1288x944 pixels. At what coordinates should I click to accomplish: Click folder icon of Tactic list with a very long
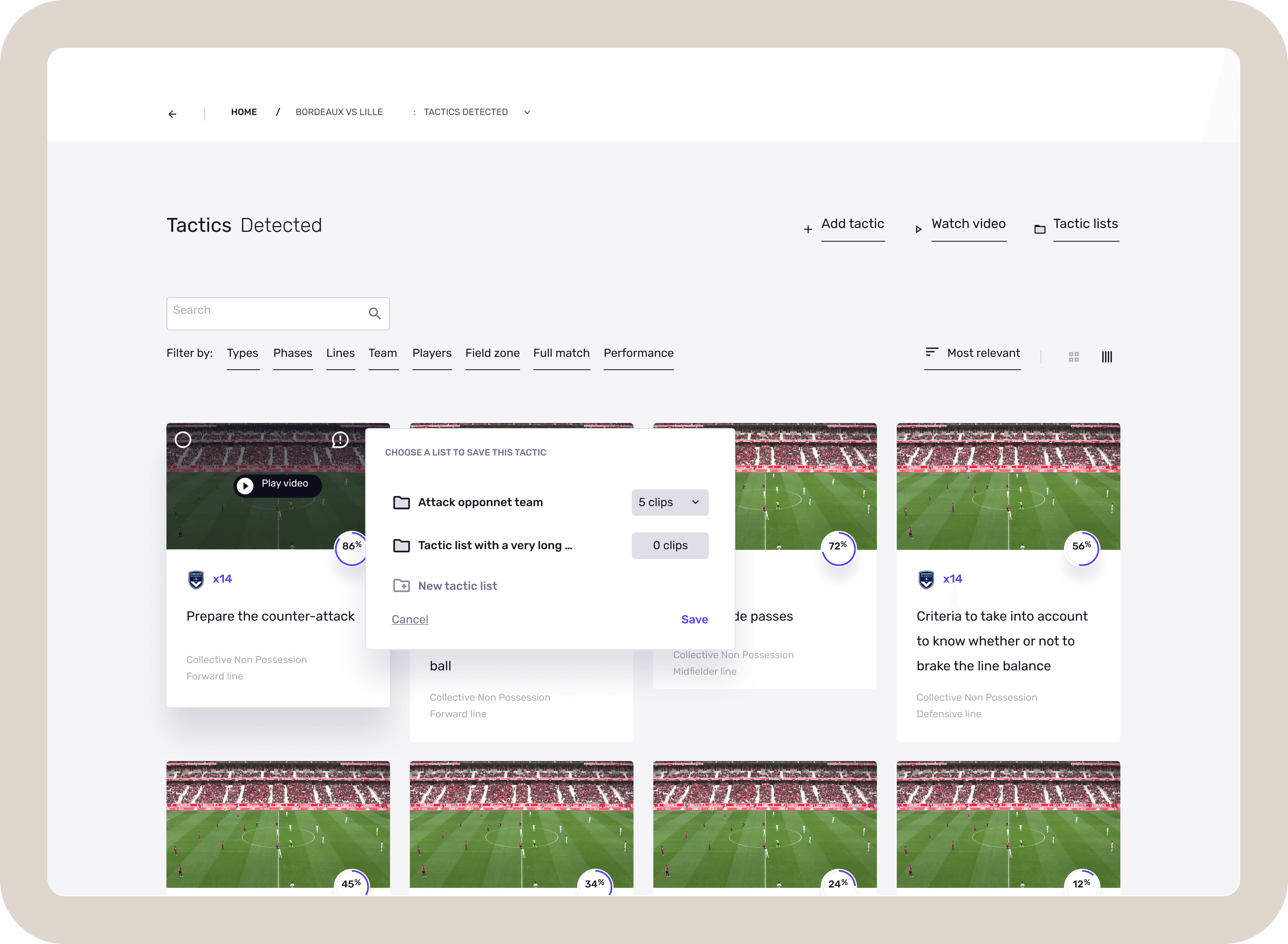click(x=402, y=546)
